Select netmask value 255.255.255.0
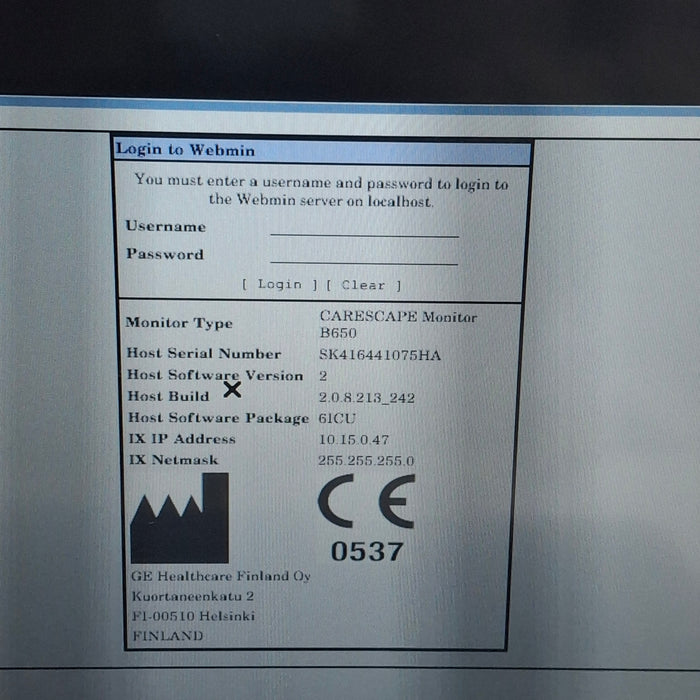The width and height of the screenshot is (700, 700). 366,461
